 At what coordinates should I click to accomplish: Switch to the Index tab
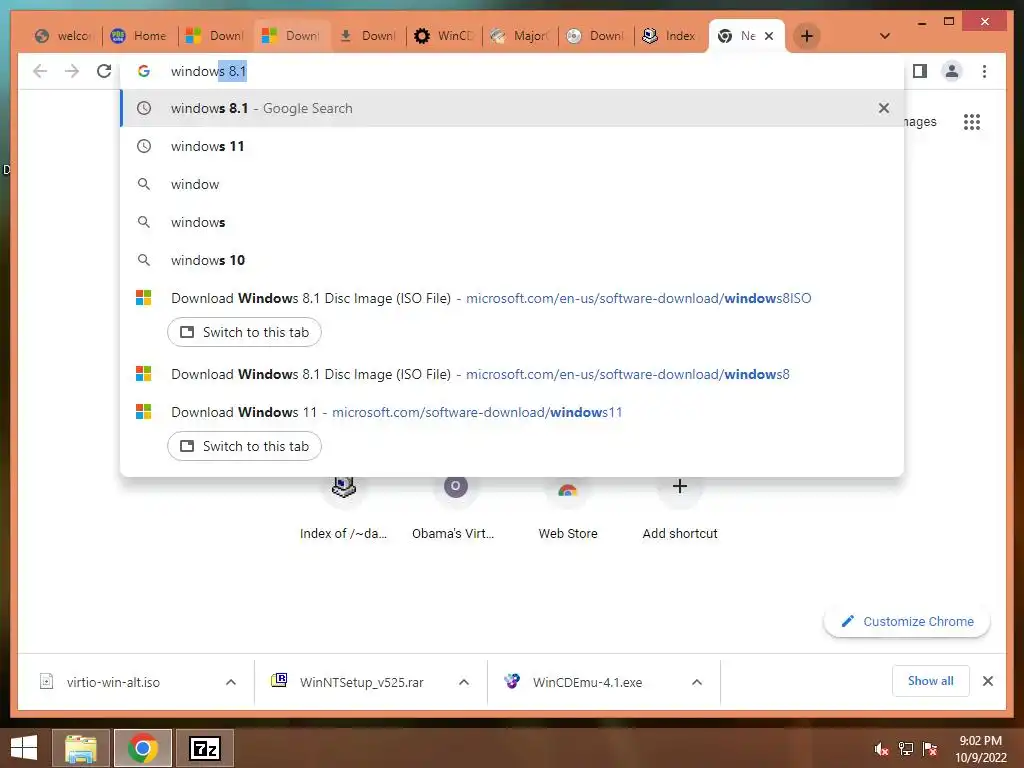point(670,36)
